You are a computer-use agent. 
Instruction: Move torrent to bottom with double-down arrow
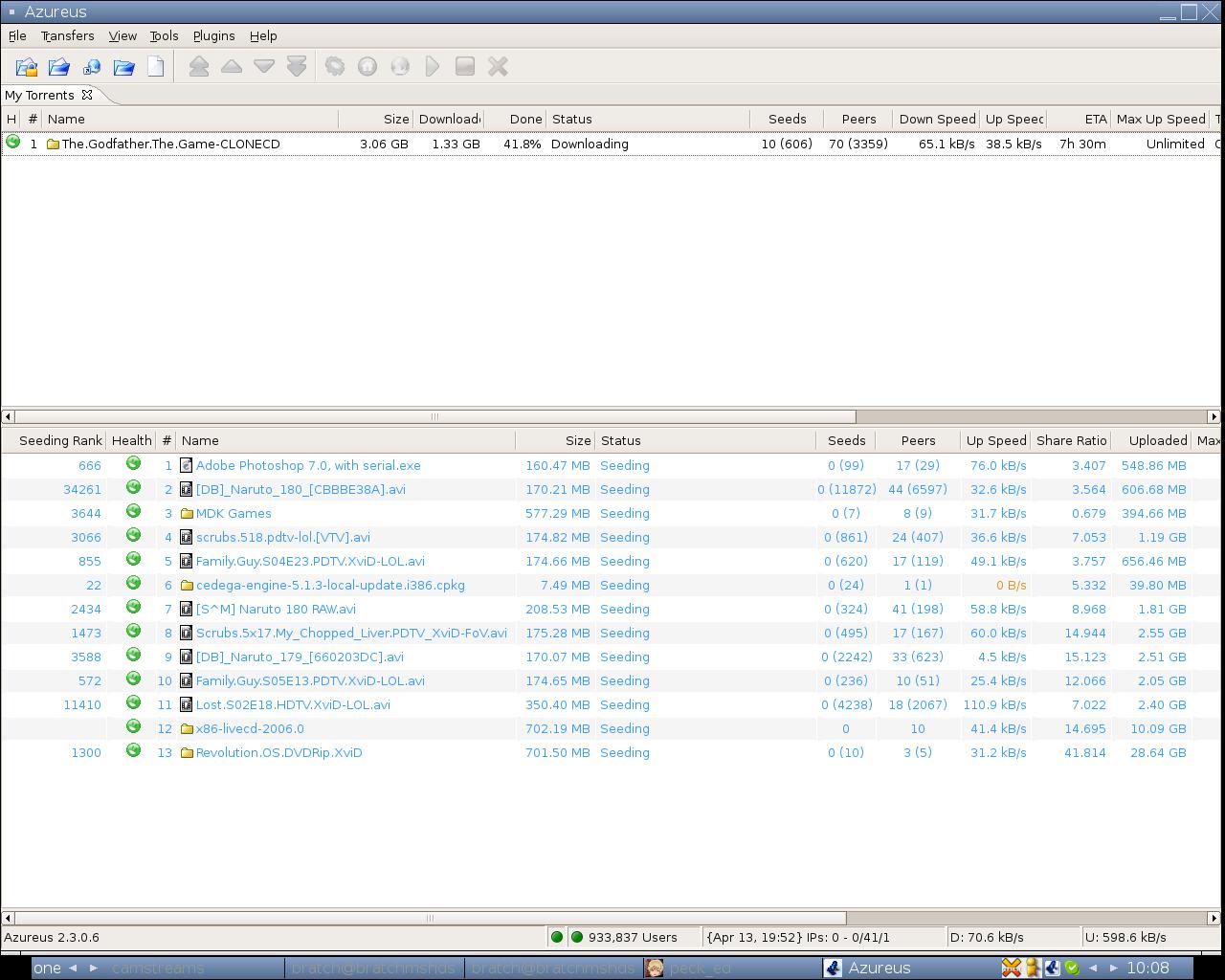coord(297,66)
